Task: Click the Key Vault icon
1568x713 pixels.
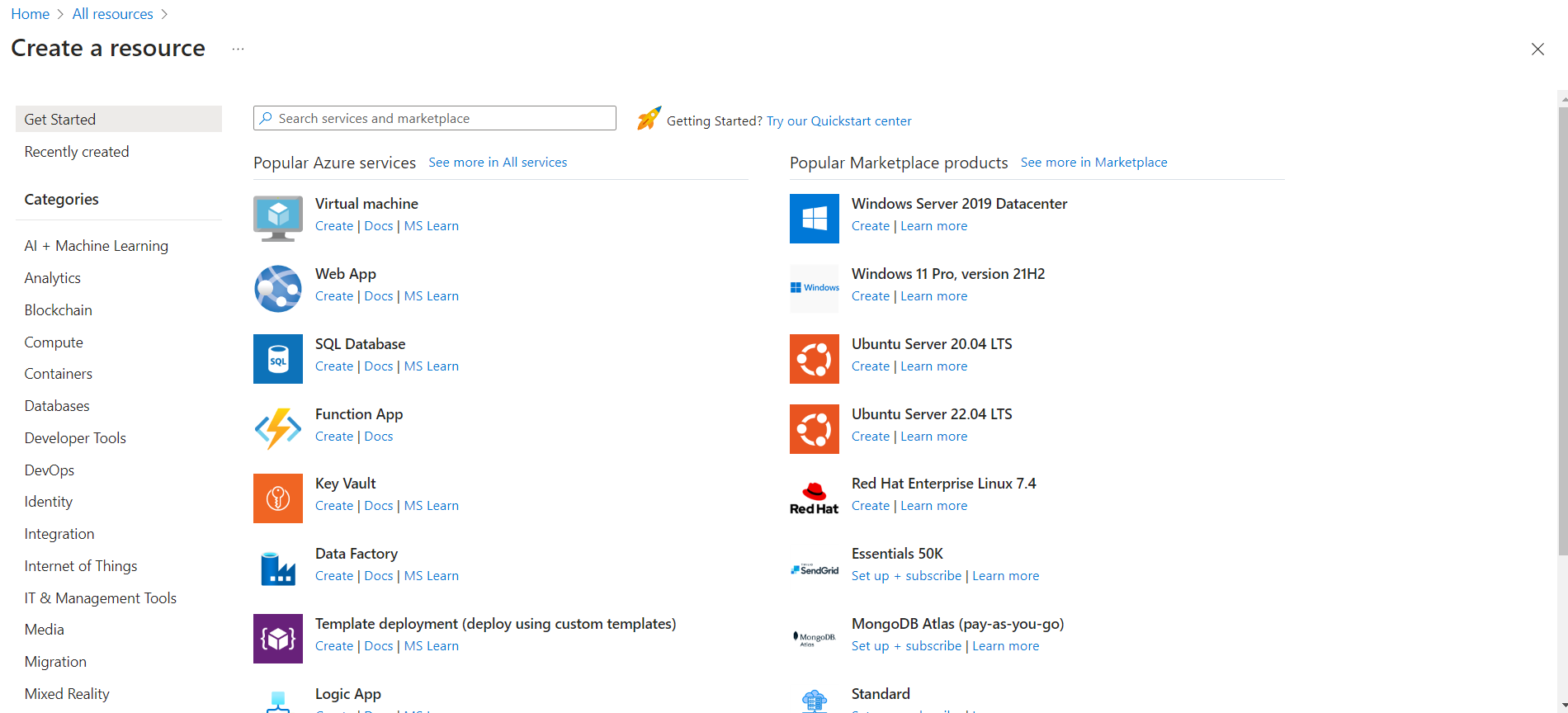Action: (x=278, y=498)
